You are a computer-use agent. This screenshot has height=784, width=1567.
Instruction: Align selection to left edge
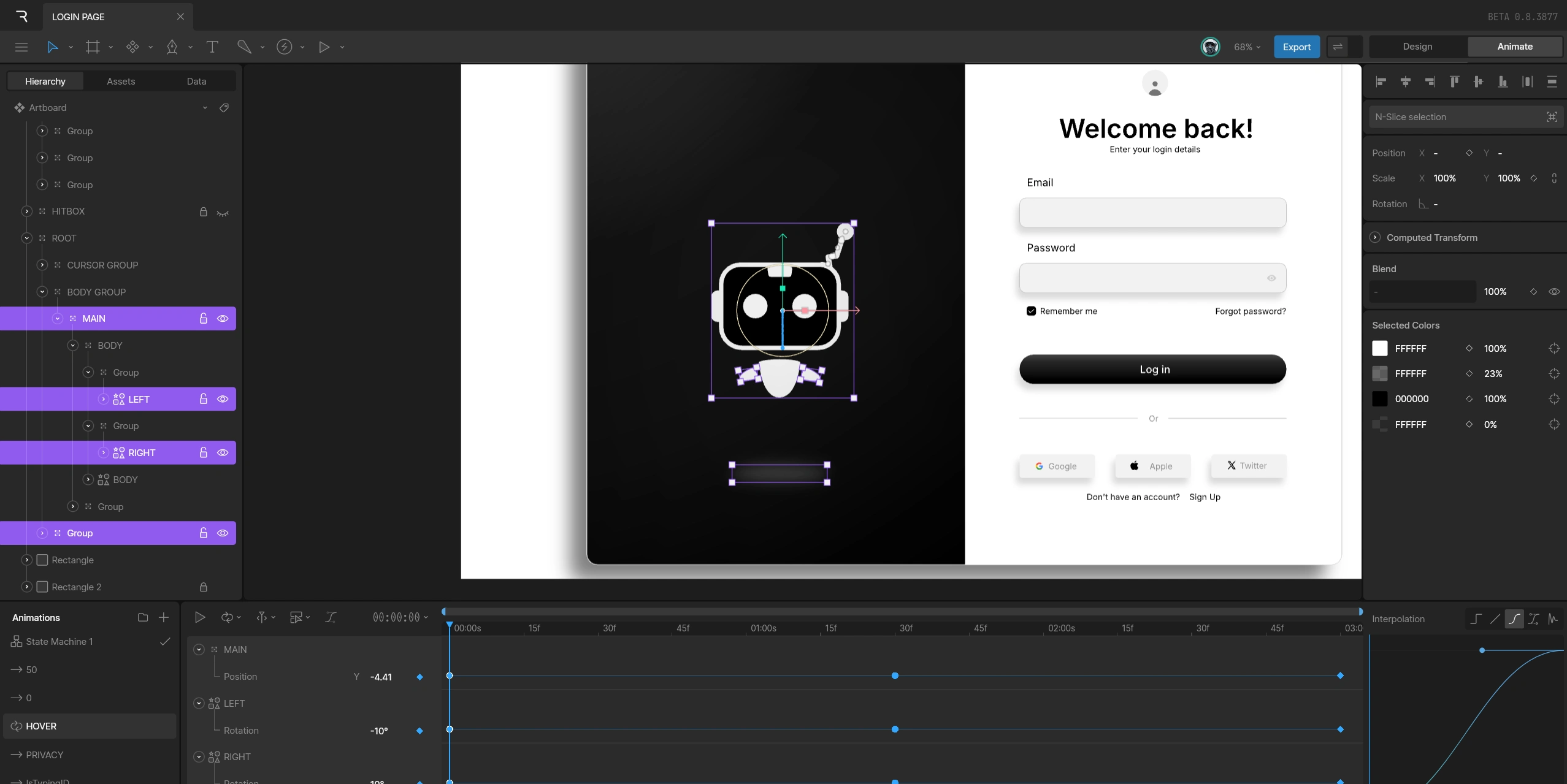(1381, 82)
